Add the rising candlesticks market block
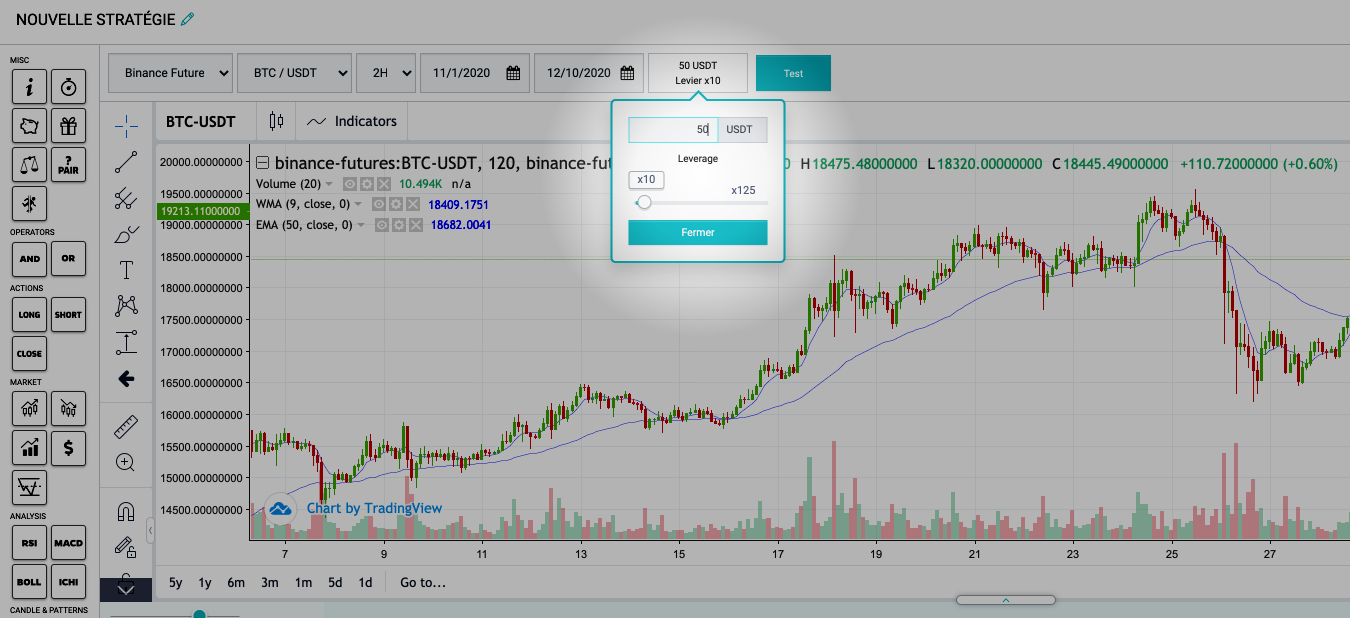This screenshot has width=1350, height=618. click(x=30, y=409)
